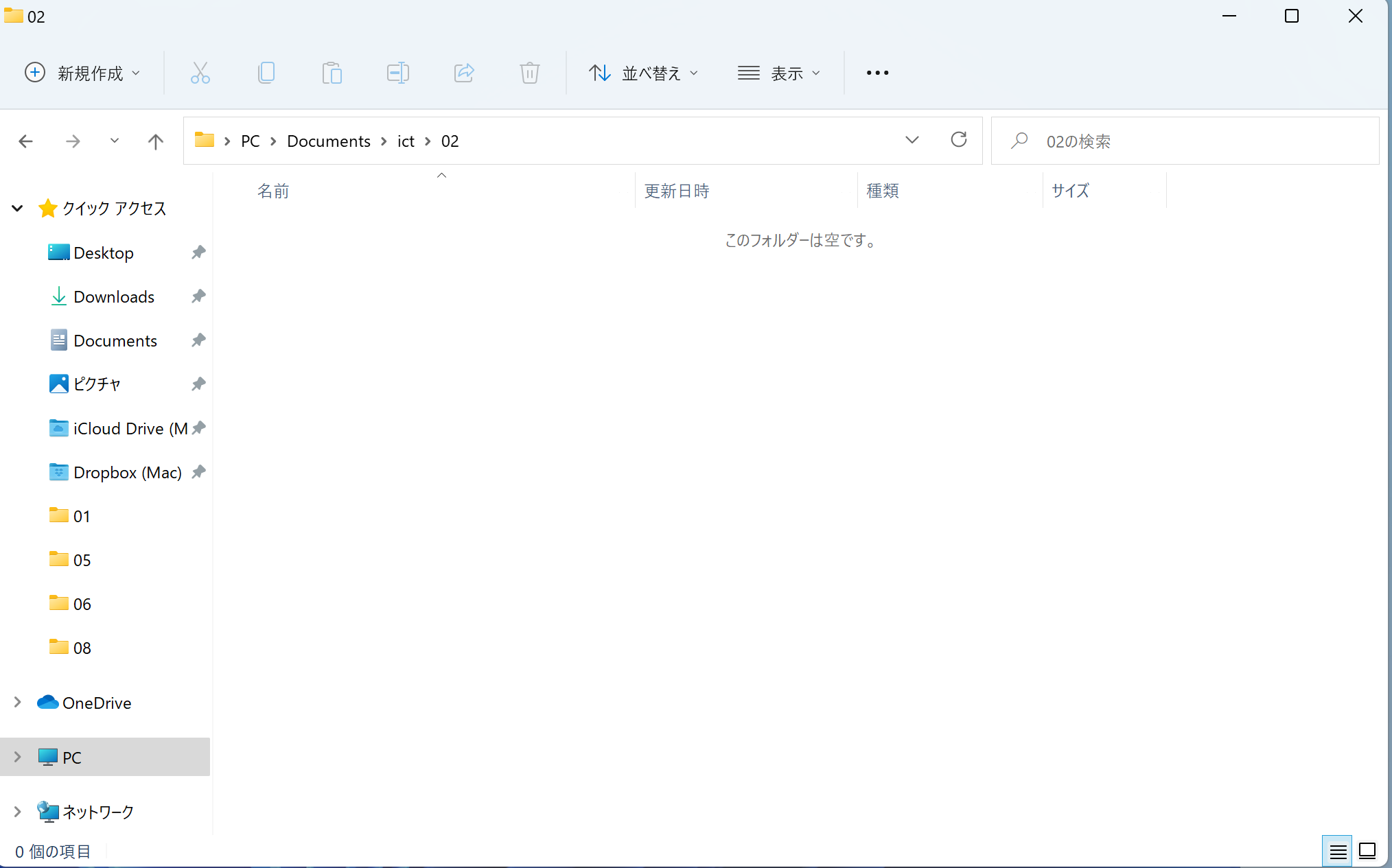Image resolution: width=1392 pixels, height=868 pixels.
Task: Click the Paste clipboard icon
Action: pyautogui.click(x=332, y=73)
